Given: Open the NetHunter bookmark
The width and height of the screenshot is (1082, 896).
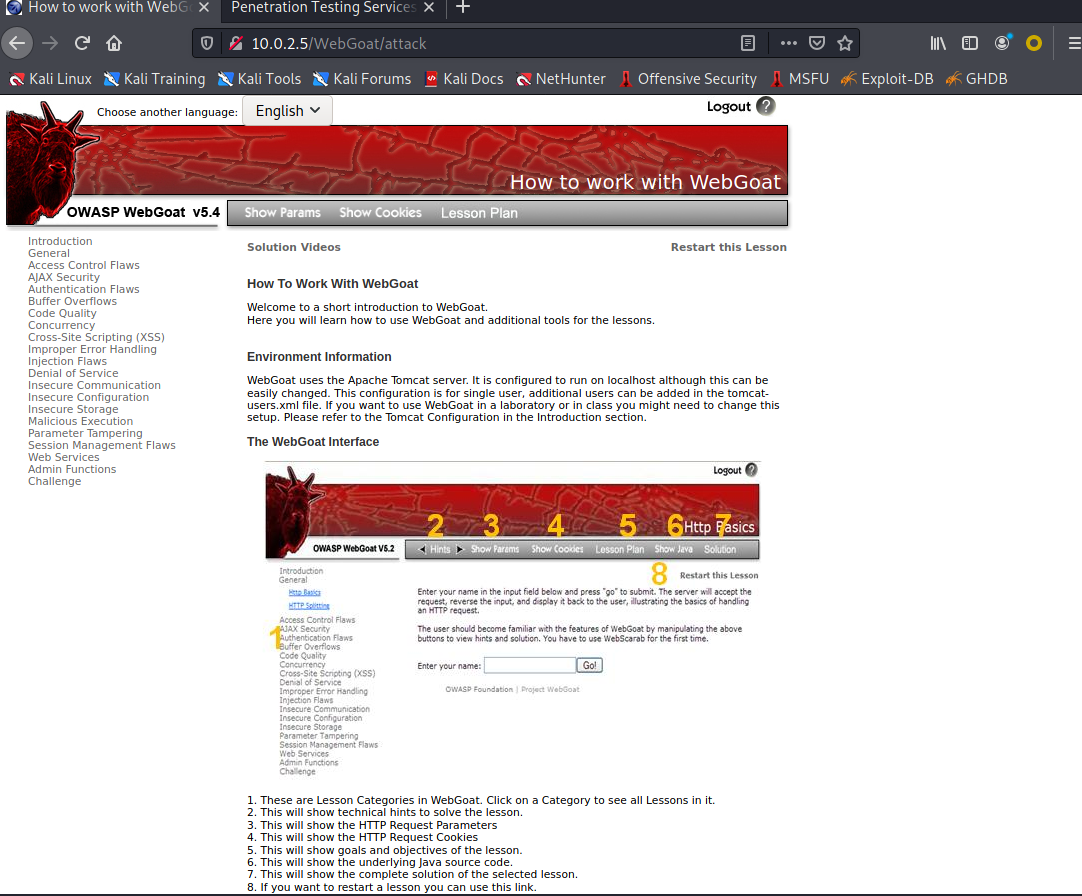Looking at the screenshot, I should [561, 79].
